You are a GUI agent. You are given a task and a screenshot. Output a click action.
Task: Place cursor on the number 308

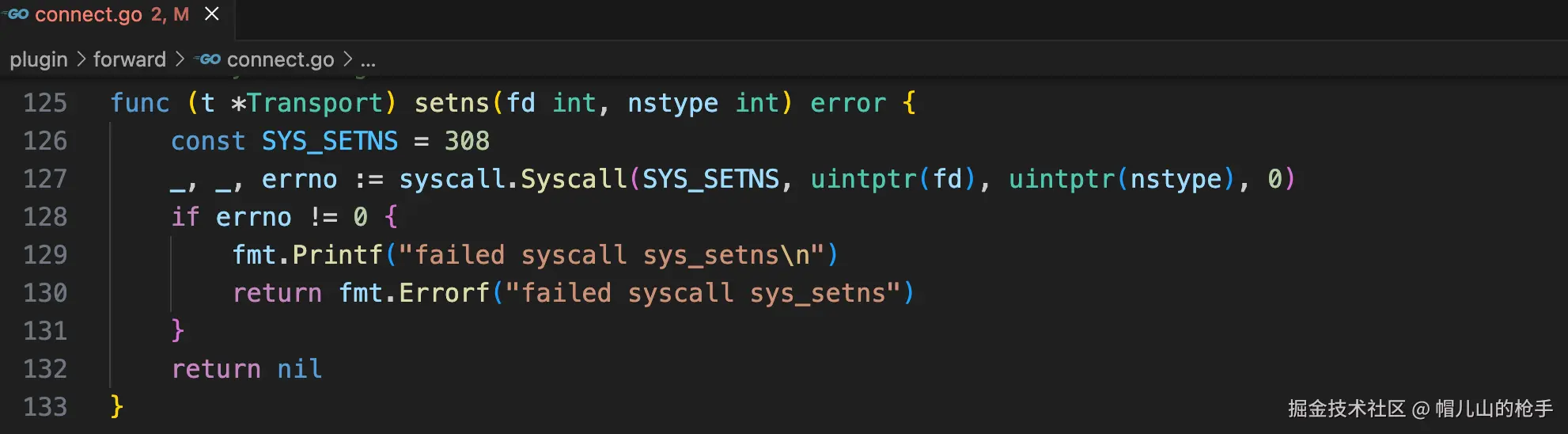[467, 141]
